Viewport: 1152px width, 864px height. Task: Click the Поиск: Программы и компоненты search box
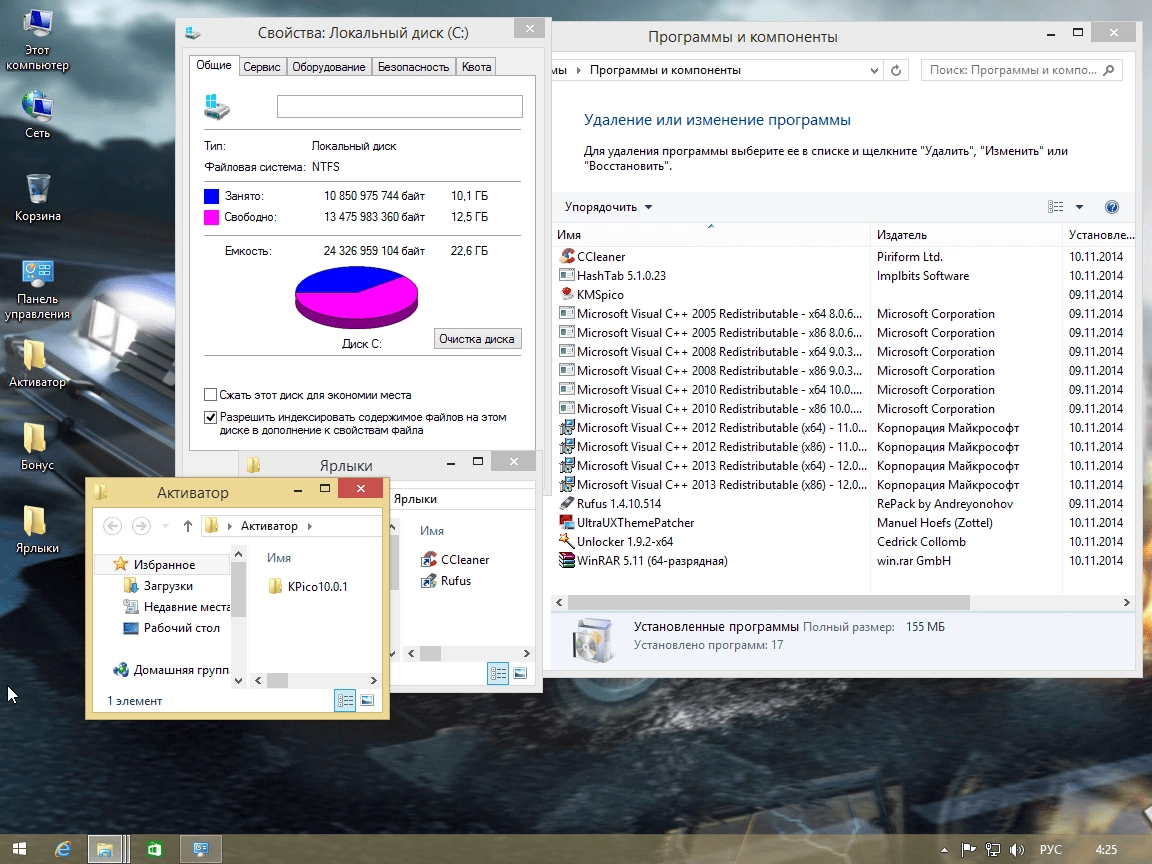(x=1022, y=71)
